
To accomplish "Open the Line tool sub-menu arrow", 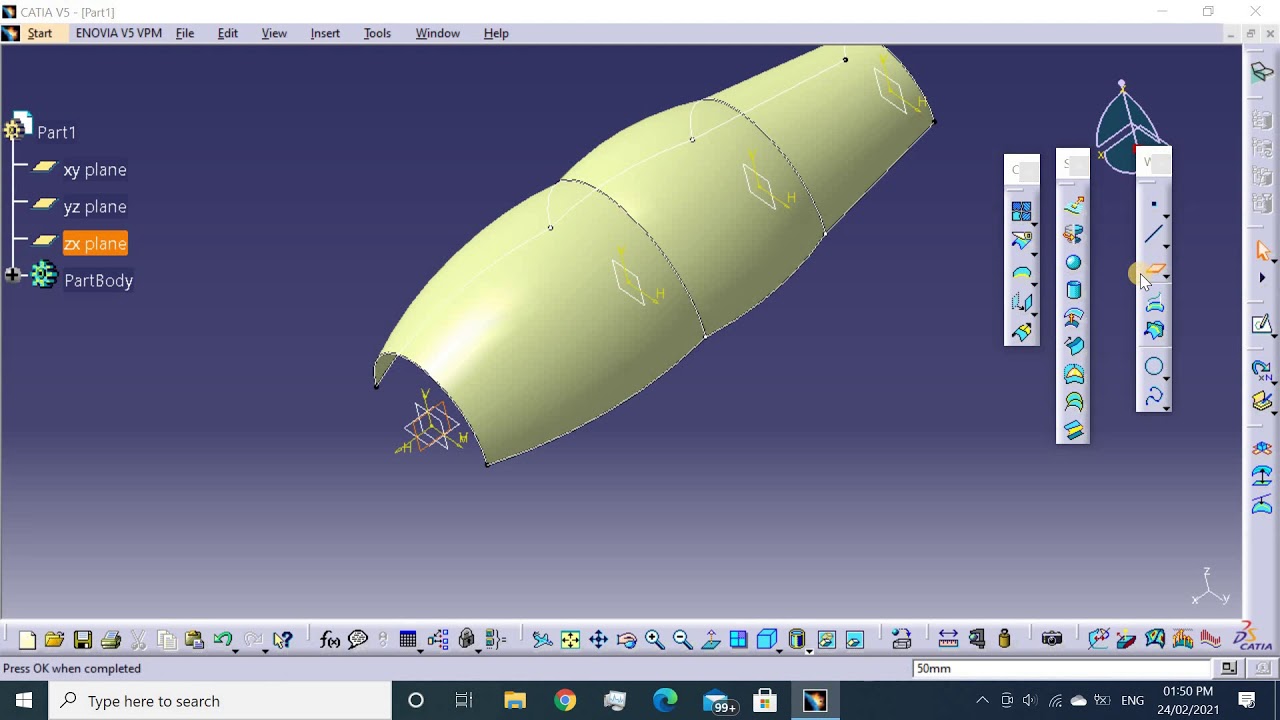I will (x=1166, y=246).
